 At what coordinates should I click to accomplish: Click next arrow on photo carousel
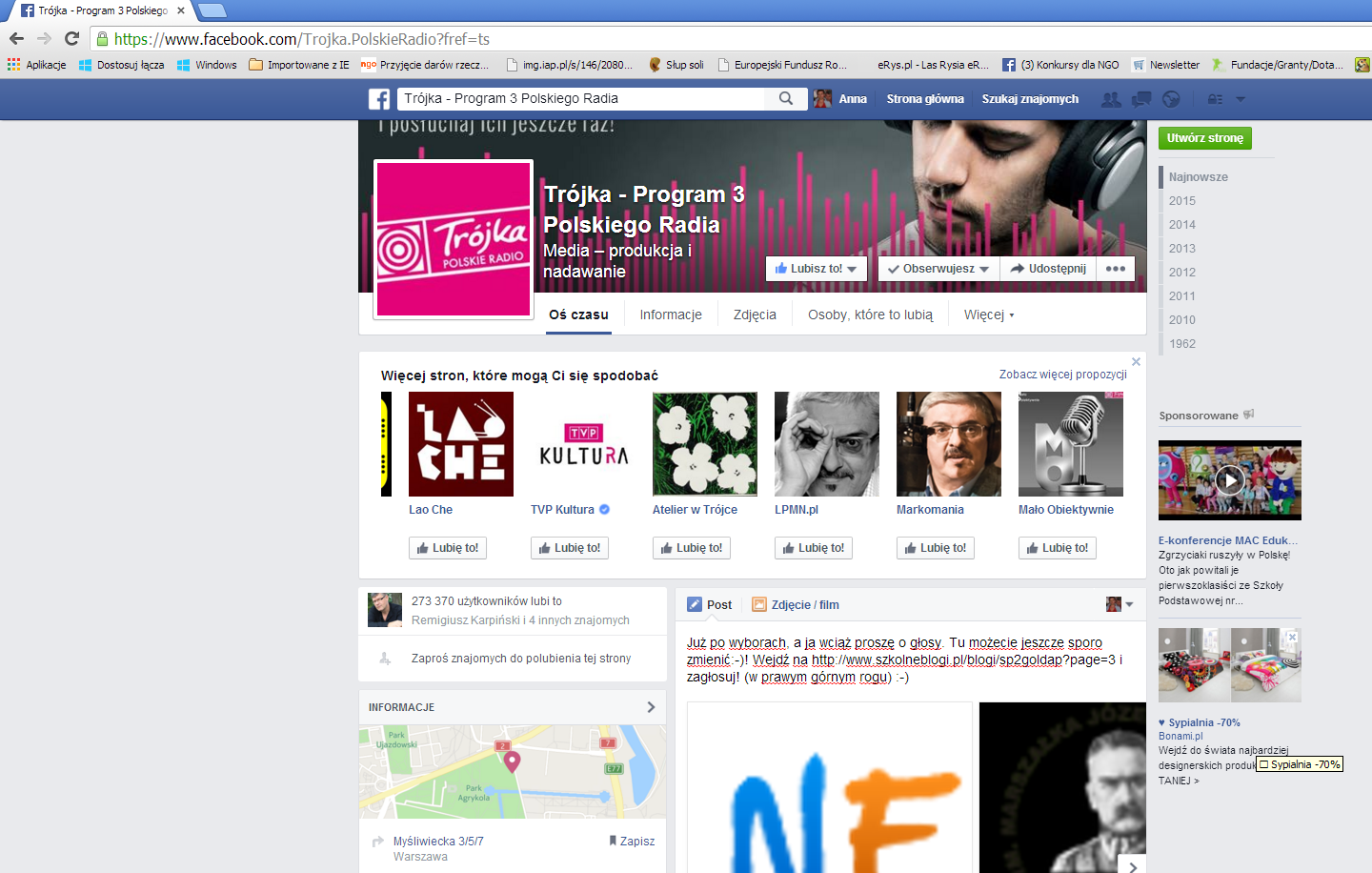[1132, 866]
